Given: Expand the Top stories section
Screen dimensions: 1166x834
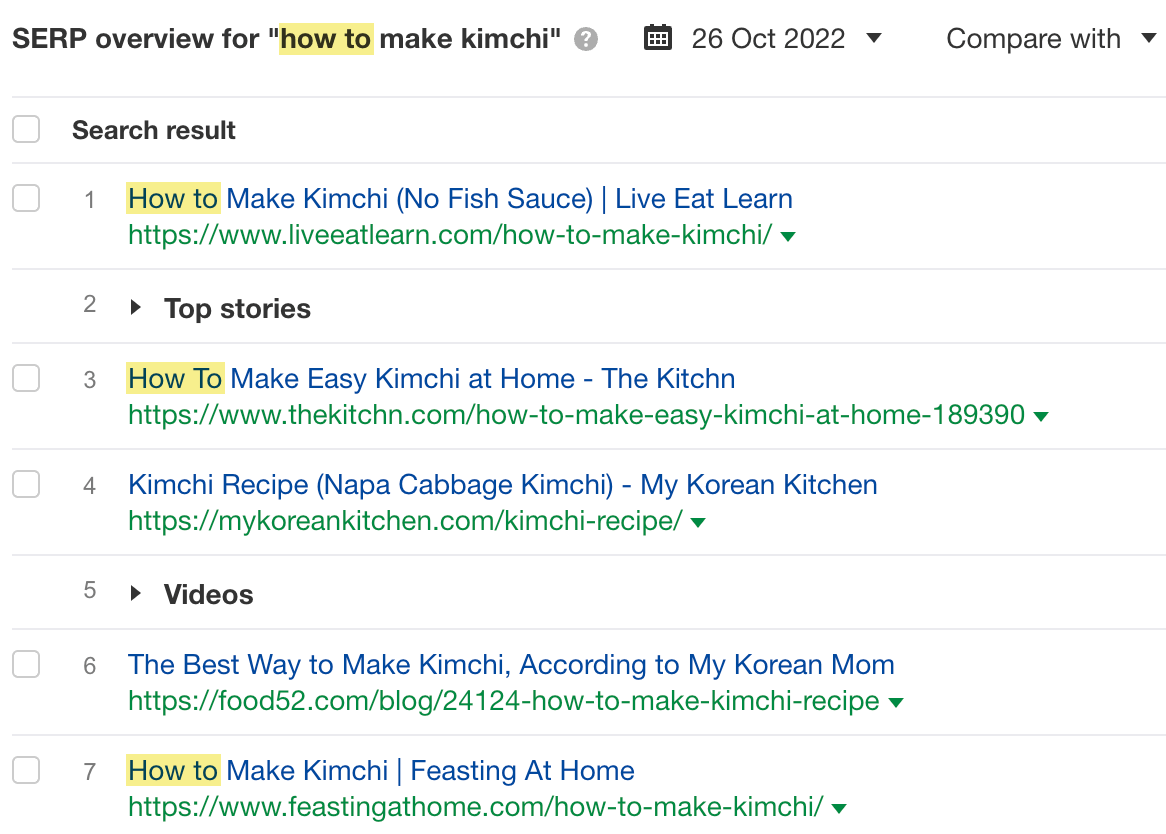Looking at the screenshot, I should (136, 307).
